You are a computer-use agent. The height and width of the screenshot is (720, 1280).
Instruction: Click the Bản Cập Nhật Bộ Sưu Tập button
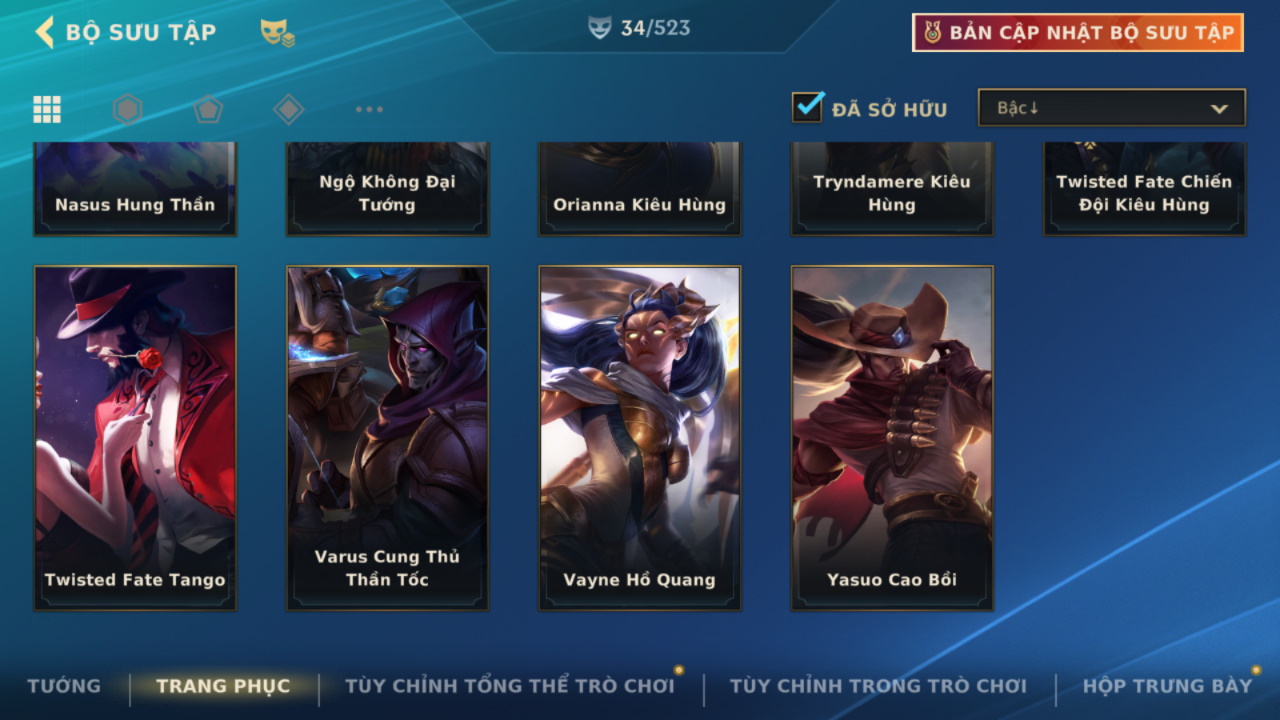(x=1078, y=32)
